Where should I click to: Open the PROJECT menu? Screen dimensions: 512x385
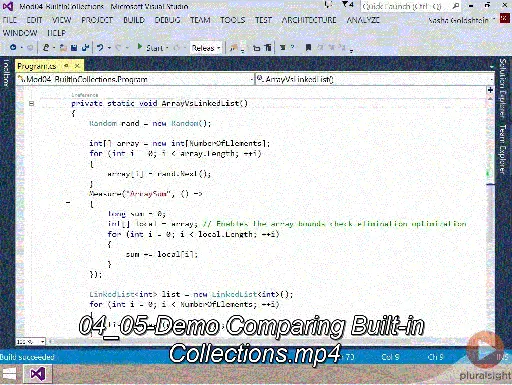pos(97,20)
